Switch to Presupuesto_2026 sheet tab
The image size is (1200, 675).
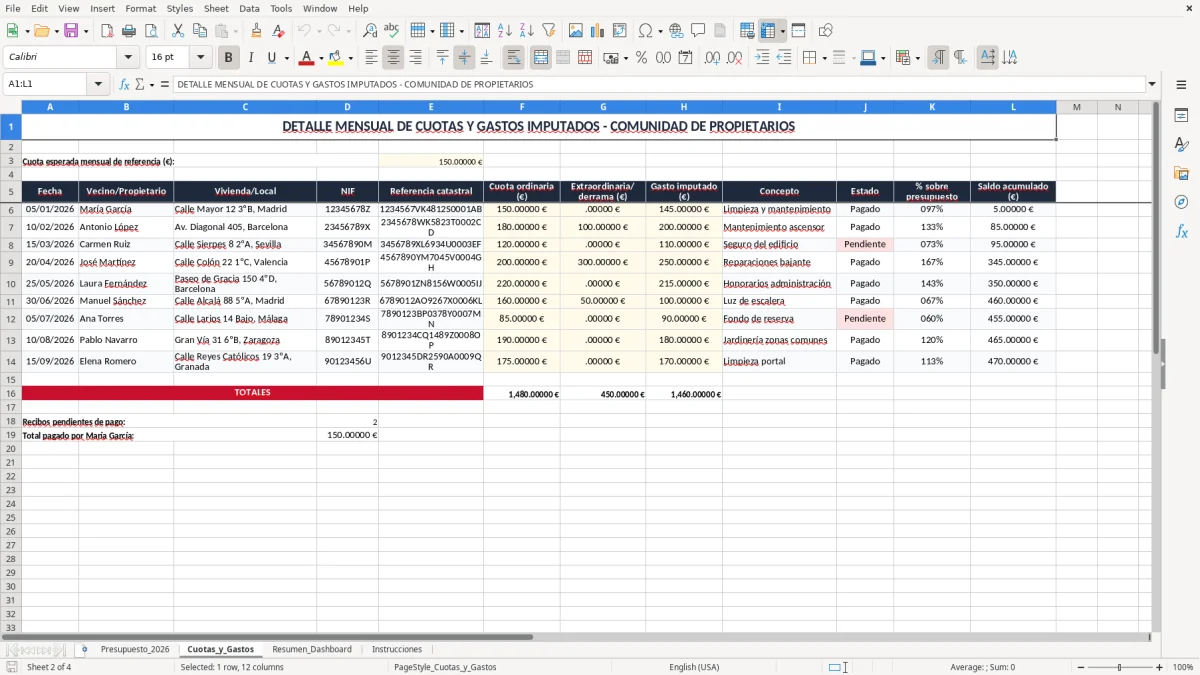pos(135,649)
